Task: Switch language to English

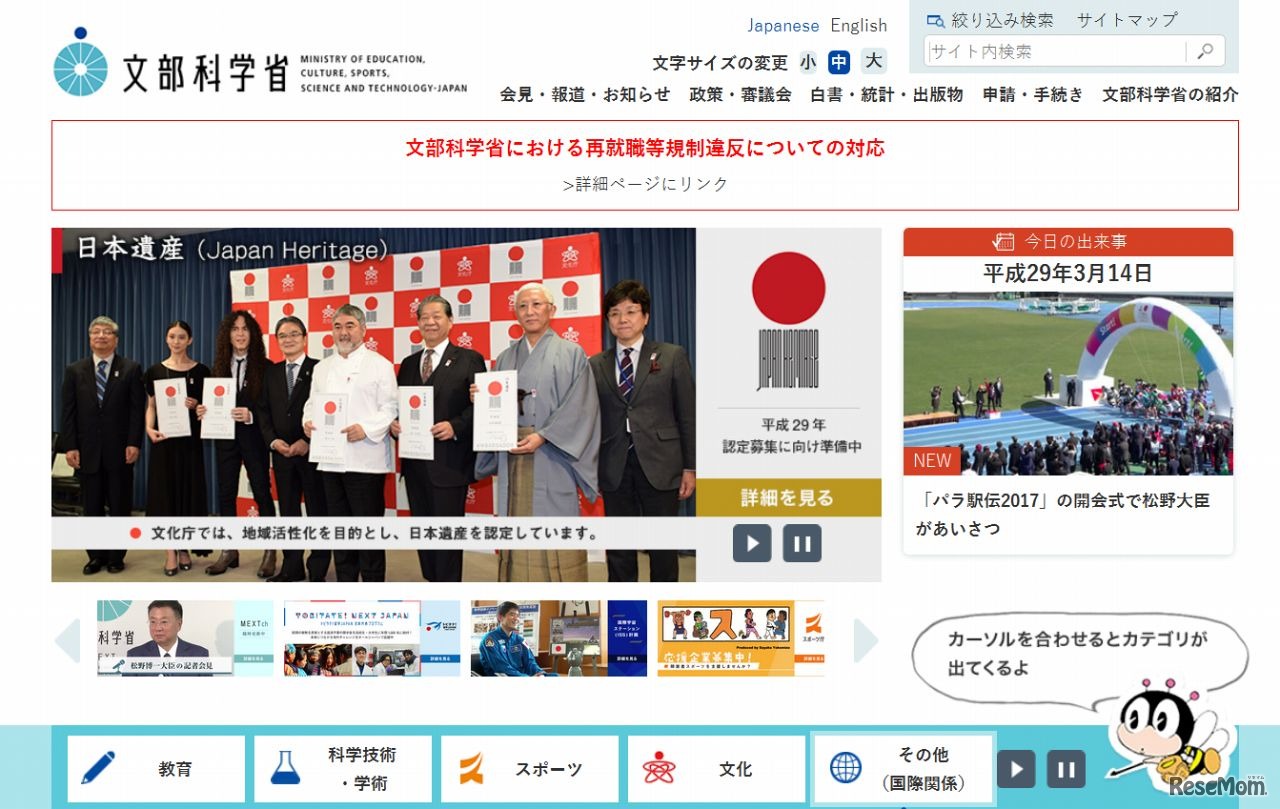Action: (x=859, y=25)
